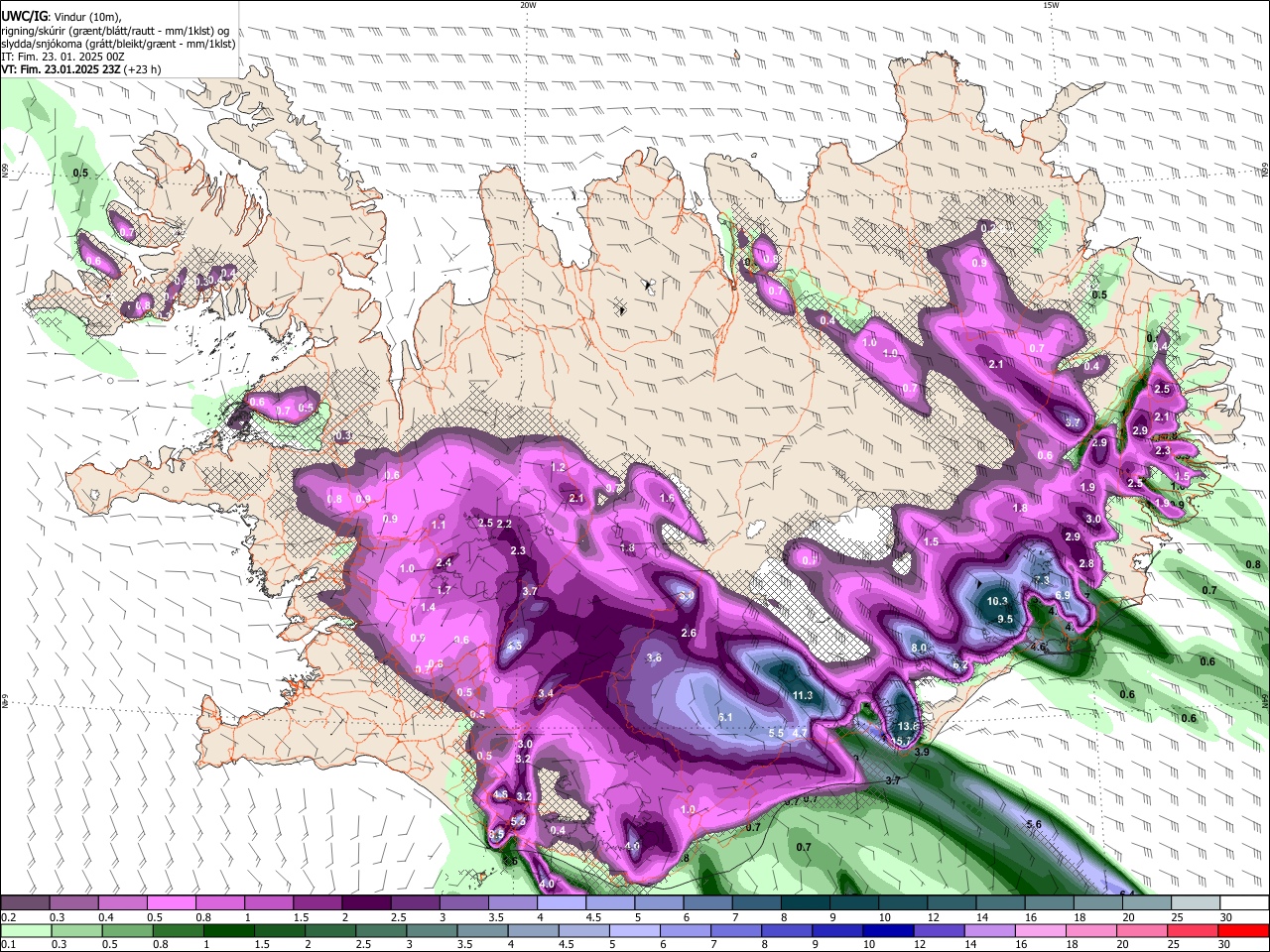Click the black 3.9 value near the coast
Viewport: 1270px width, 952px height.
tap(922, 752)
